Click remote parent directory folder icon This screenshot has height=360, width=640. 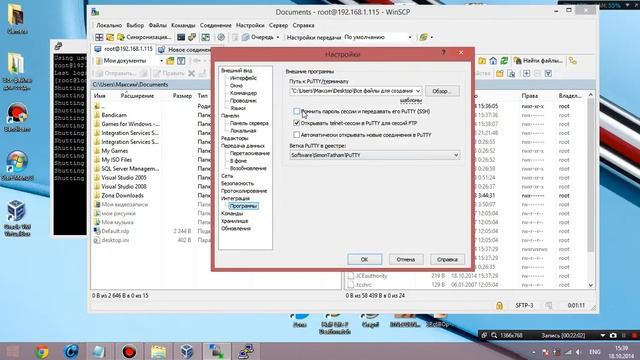coord(482,61)
